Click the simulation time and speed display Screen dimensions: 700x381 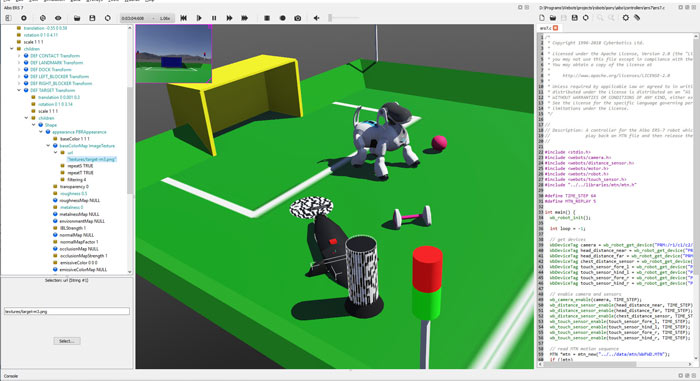147,18
